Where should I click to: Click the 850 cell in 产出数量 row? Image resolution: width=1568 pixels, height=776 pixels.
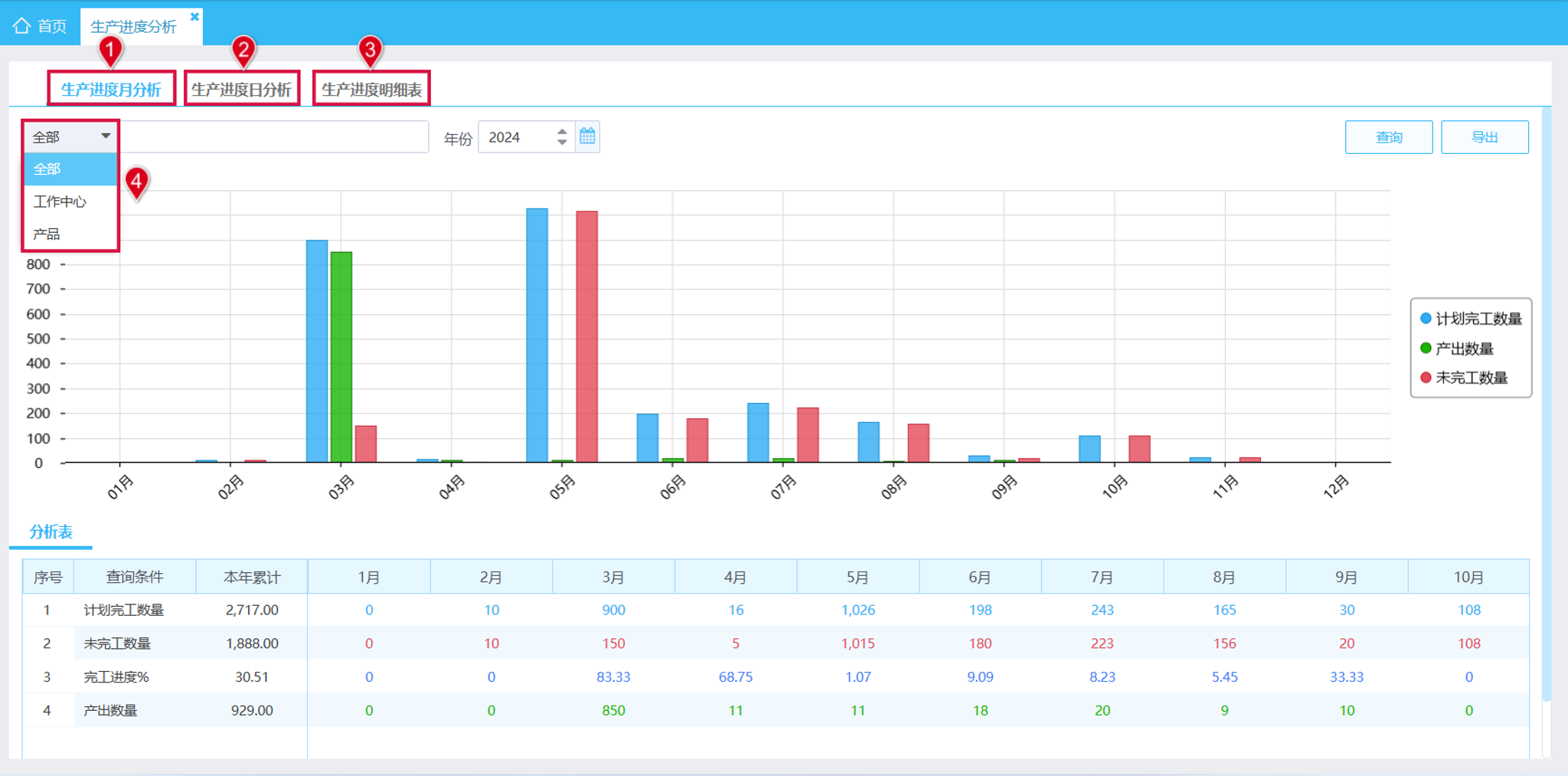click(x=613, y=710)
